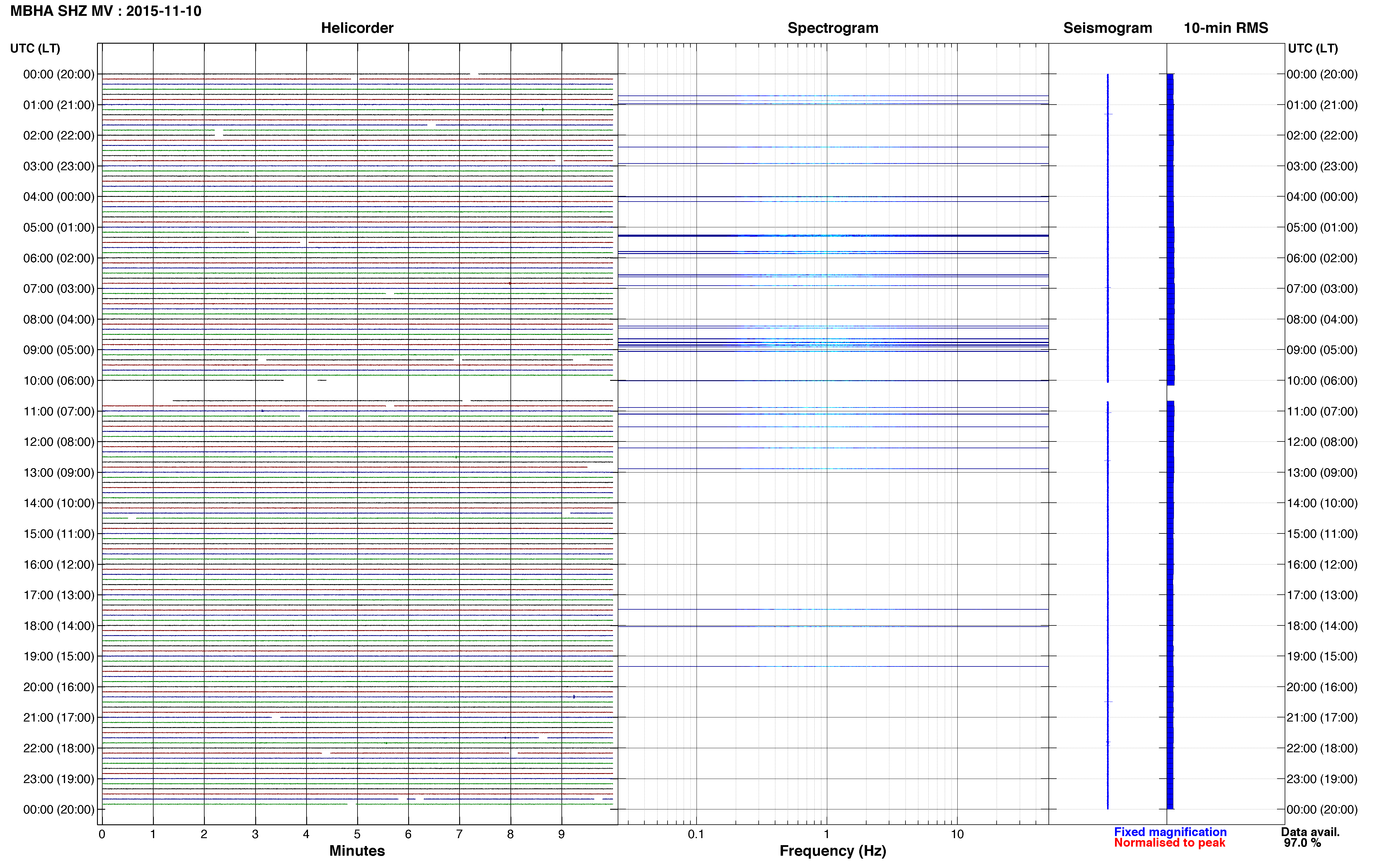This screenshot has height=868, width=1389.
Task: Select the 'Helicorder' panel heading
Action: pyautogui.click(x=357, y=28)
